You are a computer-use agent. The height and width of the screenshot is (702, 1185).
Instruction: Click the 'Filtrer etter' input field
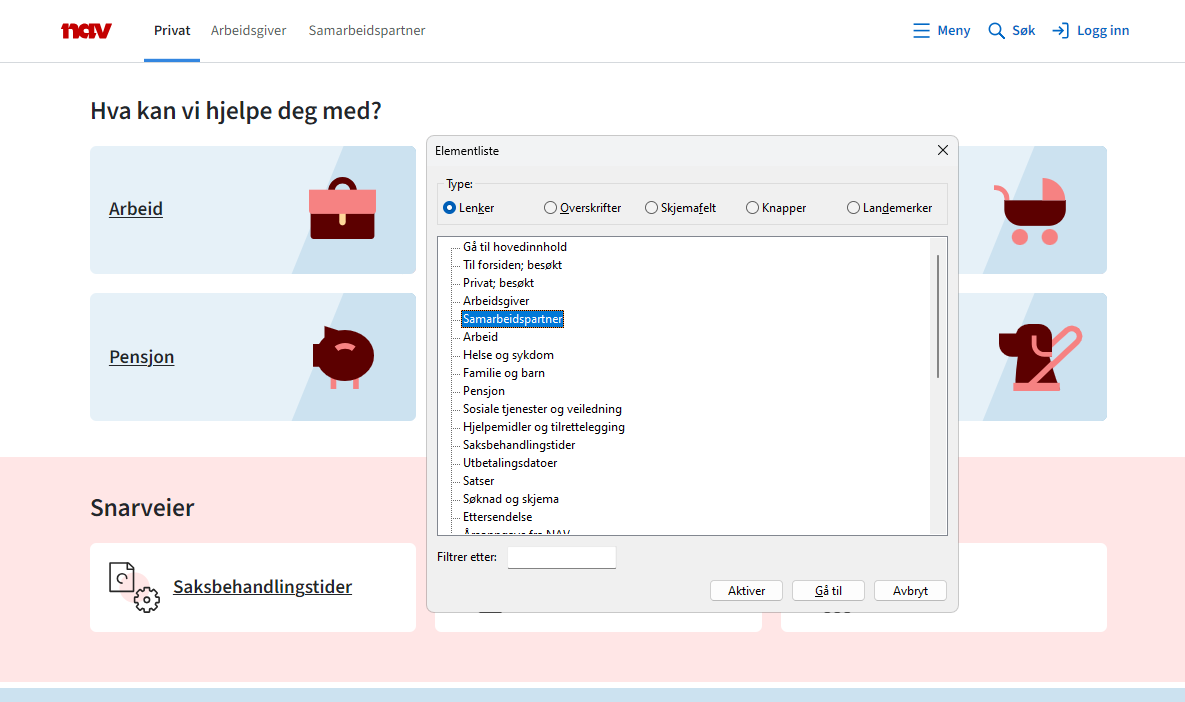pyautogui.click(x=561, y=558)
